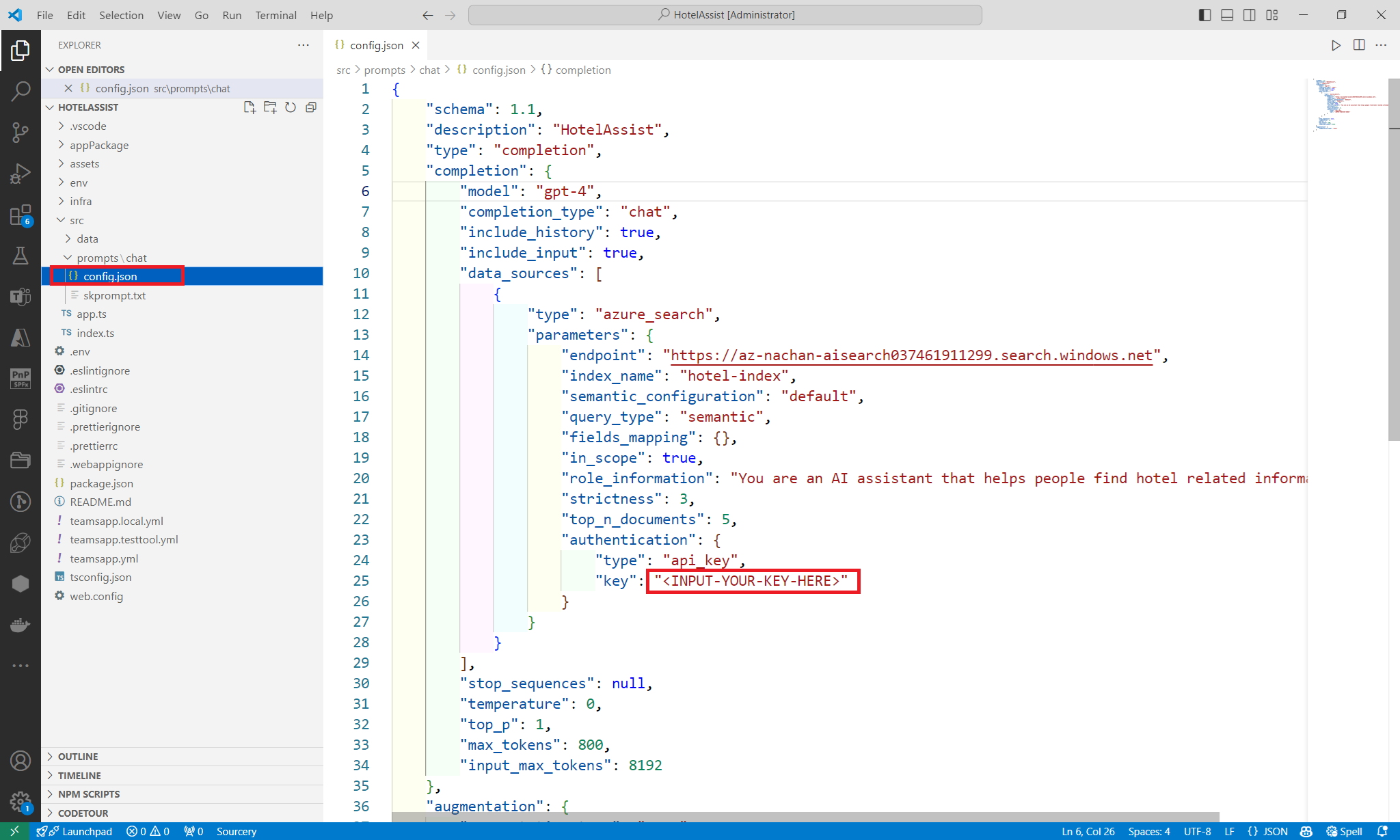Open the Terminal menu

pyautogui.click(x=275, y=15)
